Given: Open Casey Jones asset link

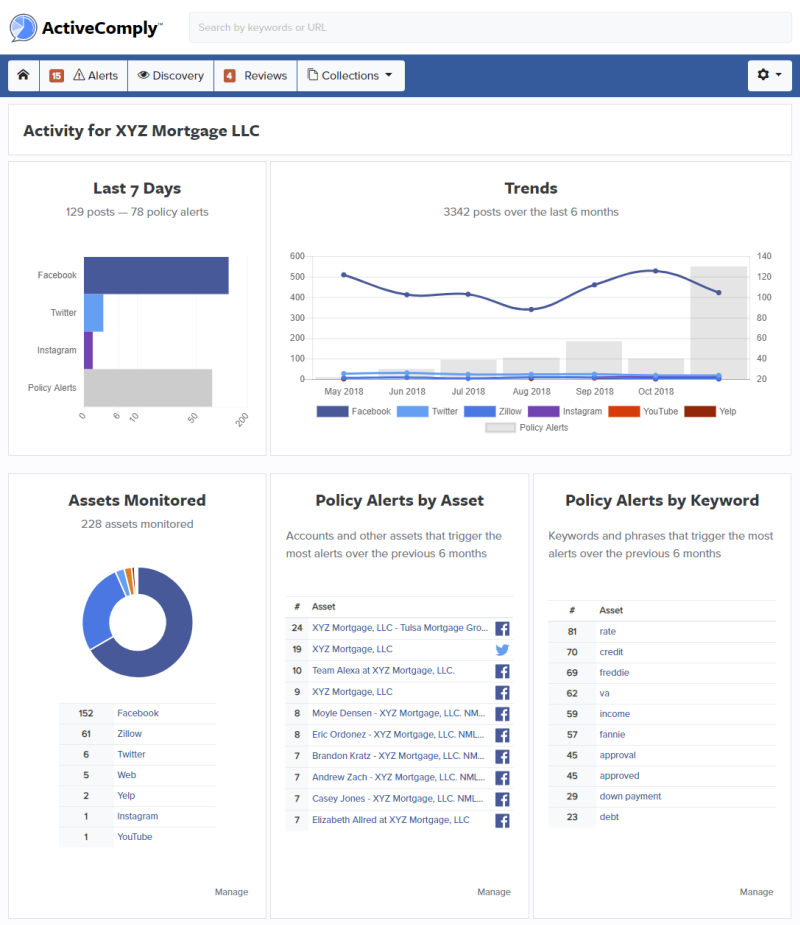Looking at the screenshot, I should click(398, 798).
